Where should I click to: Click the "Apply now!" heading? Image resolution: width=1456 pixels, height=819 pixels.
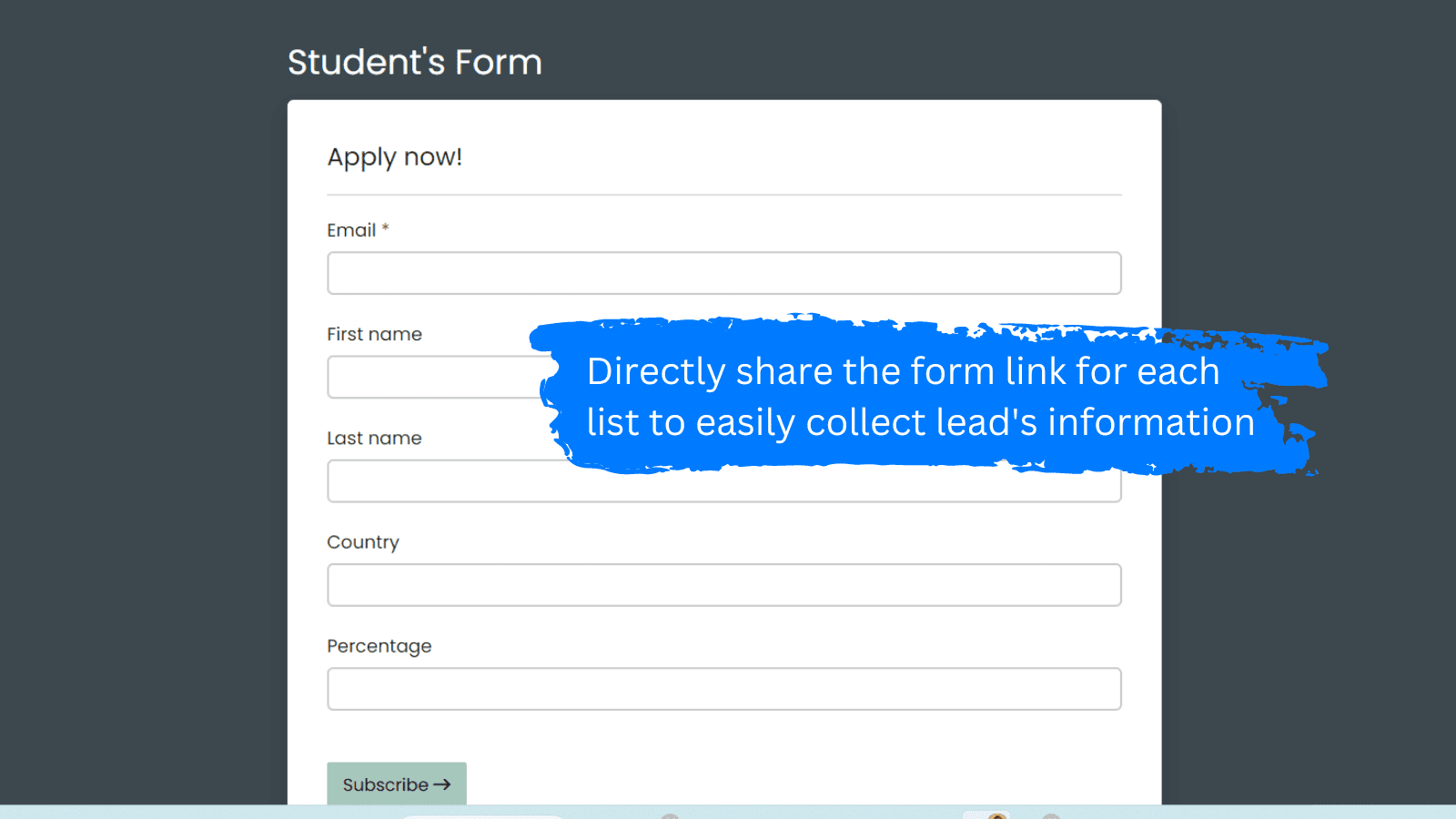tap(394, 157)
